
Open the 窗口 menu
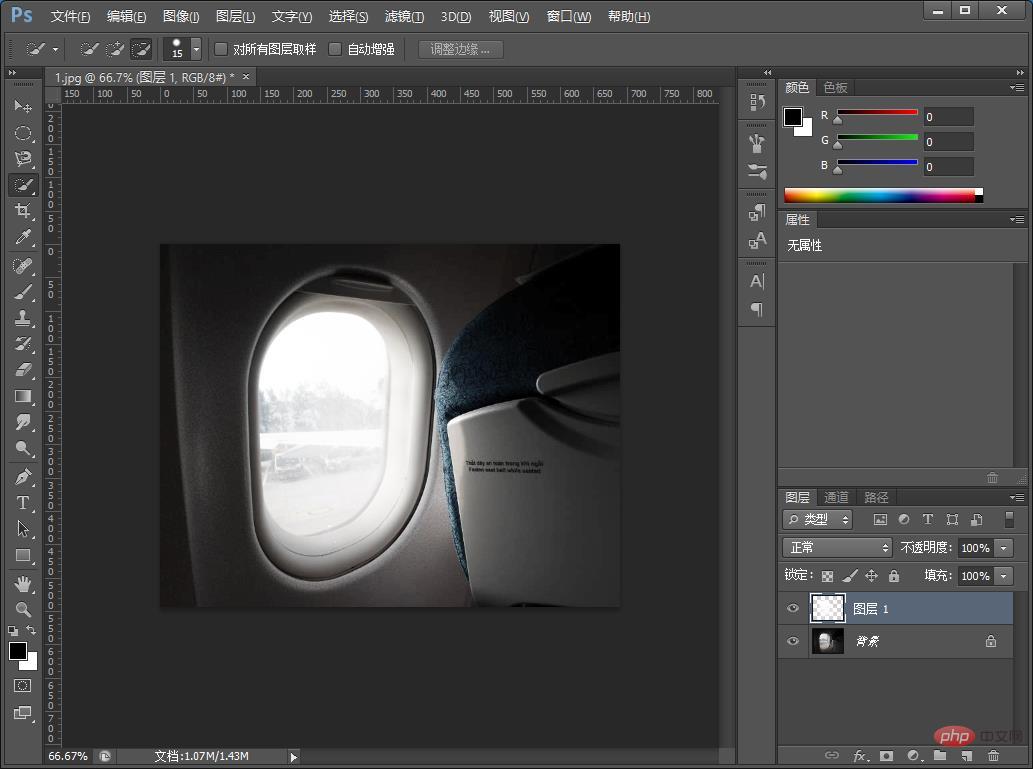coord(569,16)
